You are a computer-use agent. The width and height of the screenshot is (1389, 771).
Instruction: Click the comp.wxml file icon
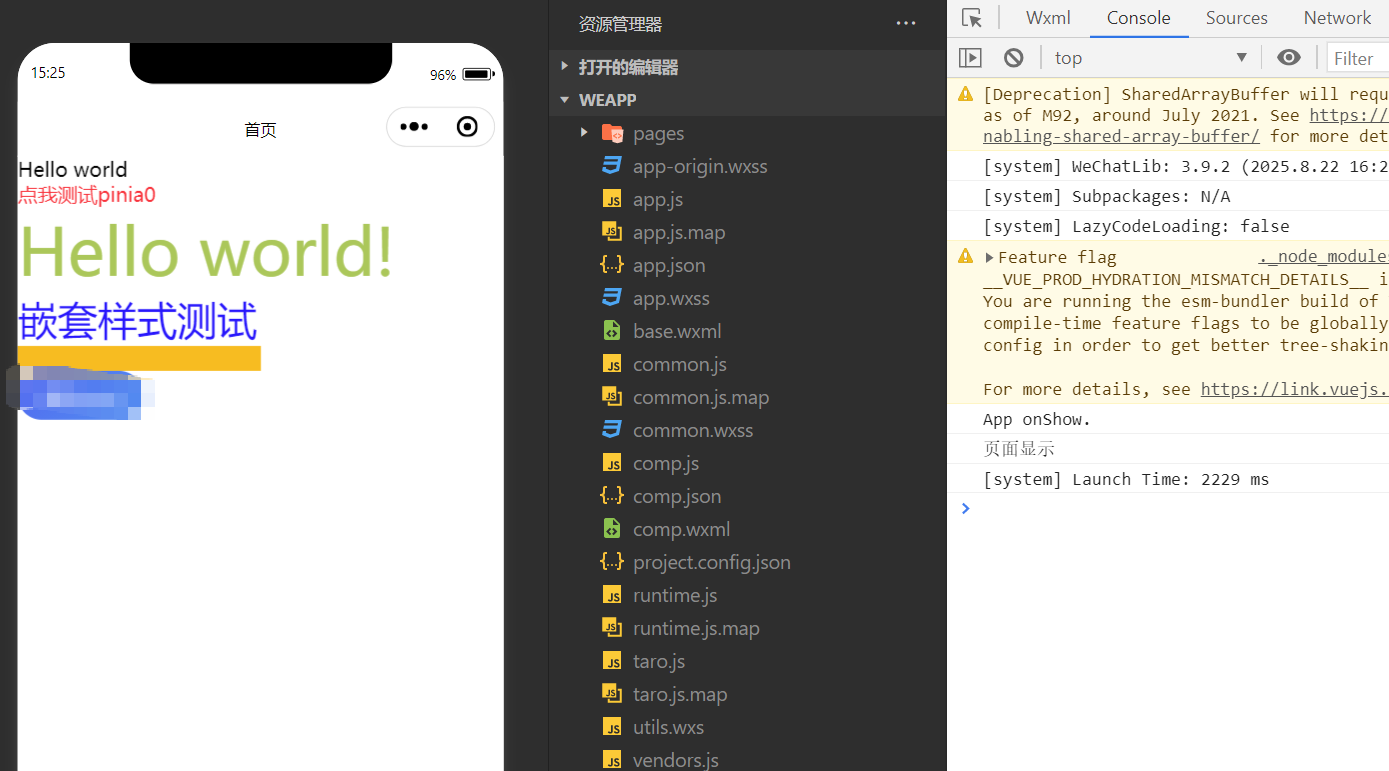tap(612, 529)
